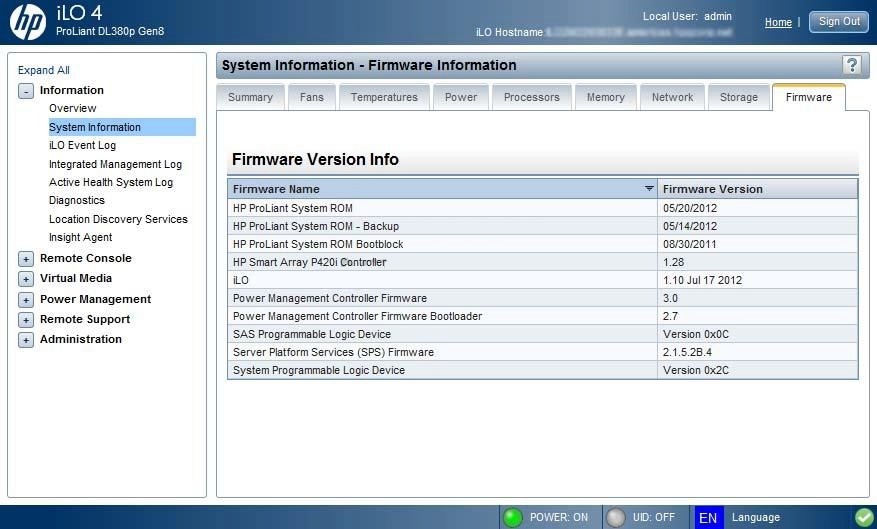
Task: Click the HP logo icon
Action: [28, 22]
